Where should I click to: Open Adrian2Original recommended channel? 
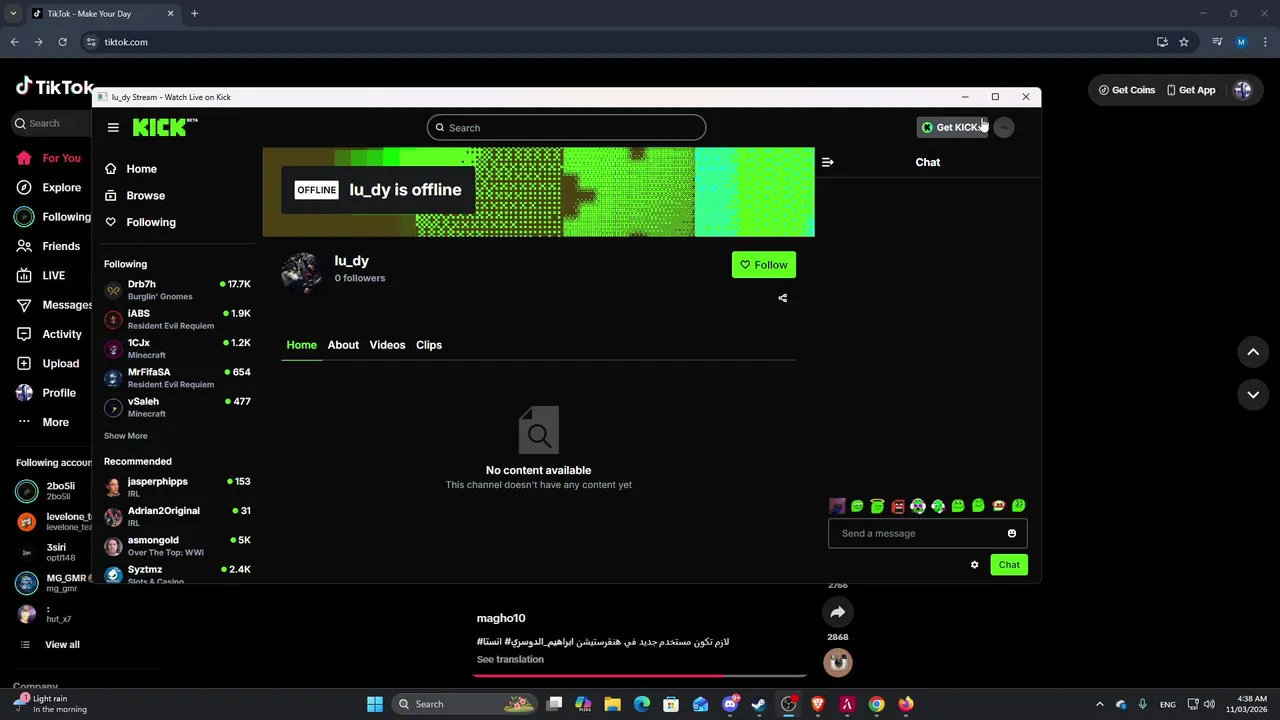click(176, 516)
